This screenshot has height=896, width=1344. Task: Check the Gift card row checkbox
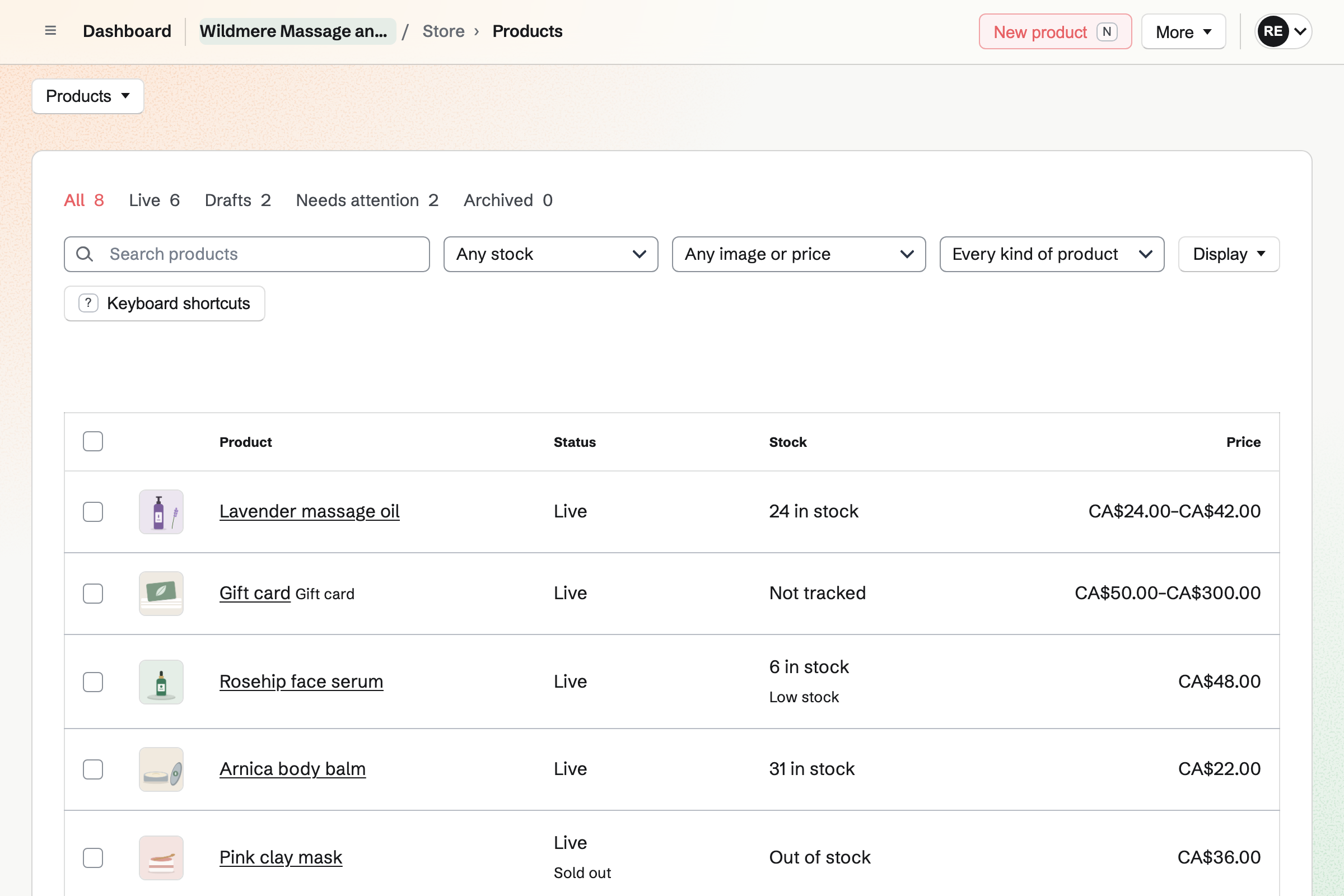coord(92,594)
